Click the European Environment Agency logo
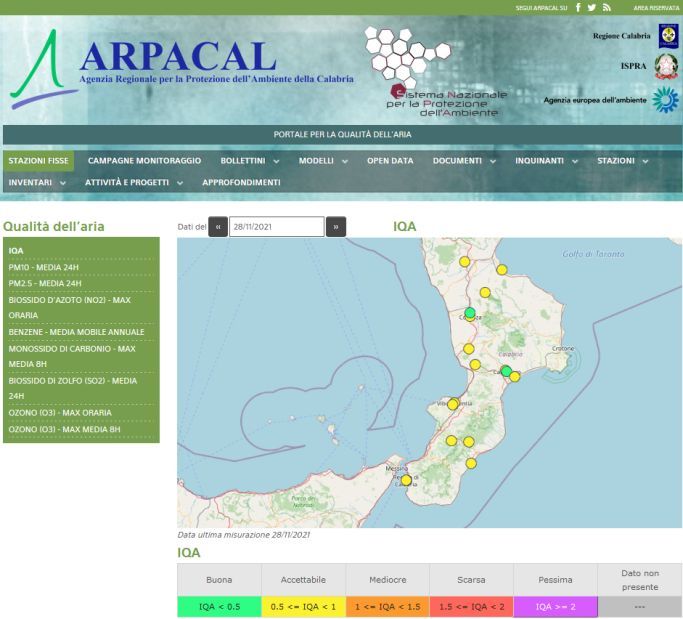683x619 pixels. [665, 99]
